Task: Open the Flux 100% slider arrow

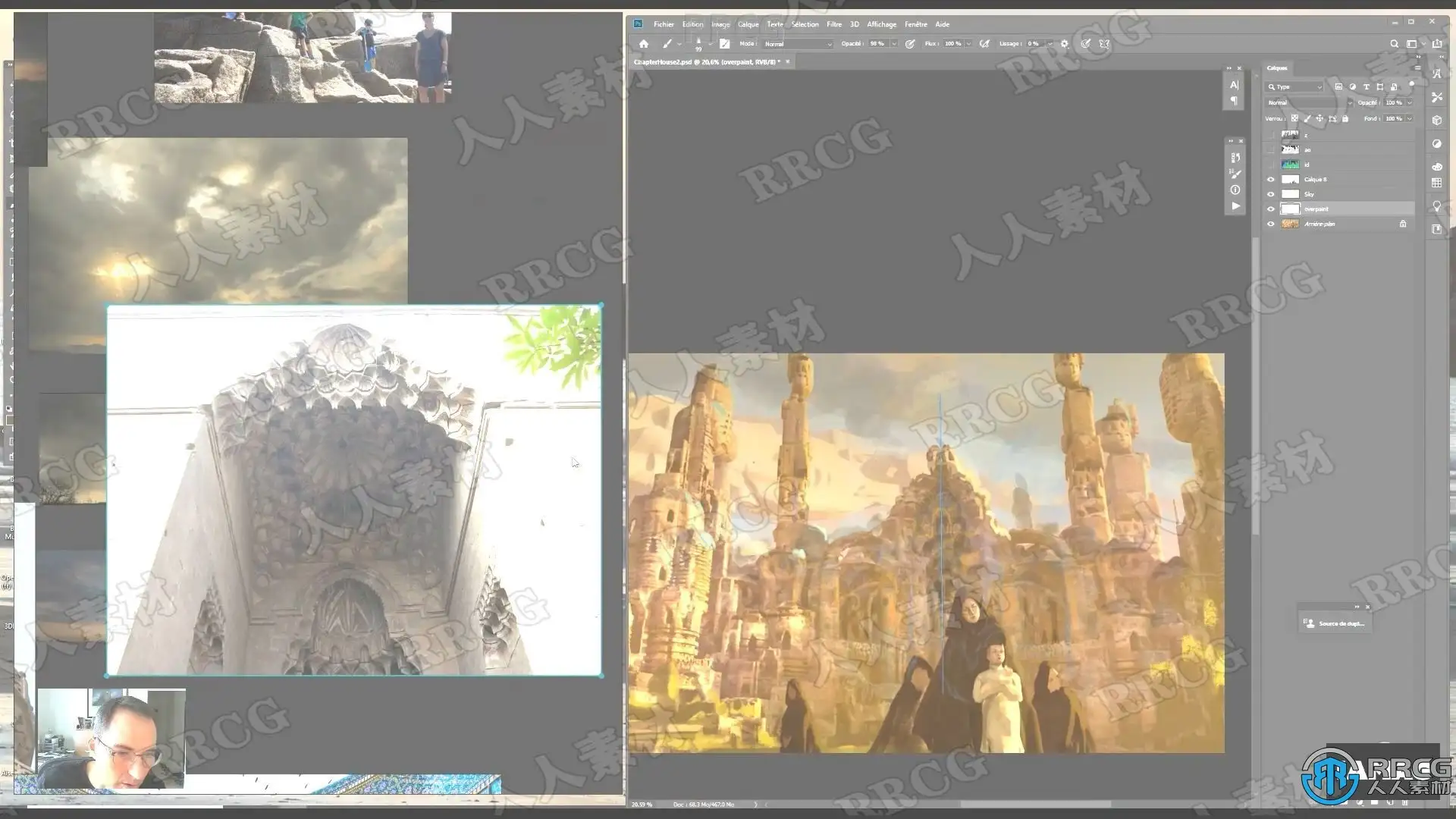Action: pyautogui.click(x=968, y=44)
